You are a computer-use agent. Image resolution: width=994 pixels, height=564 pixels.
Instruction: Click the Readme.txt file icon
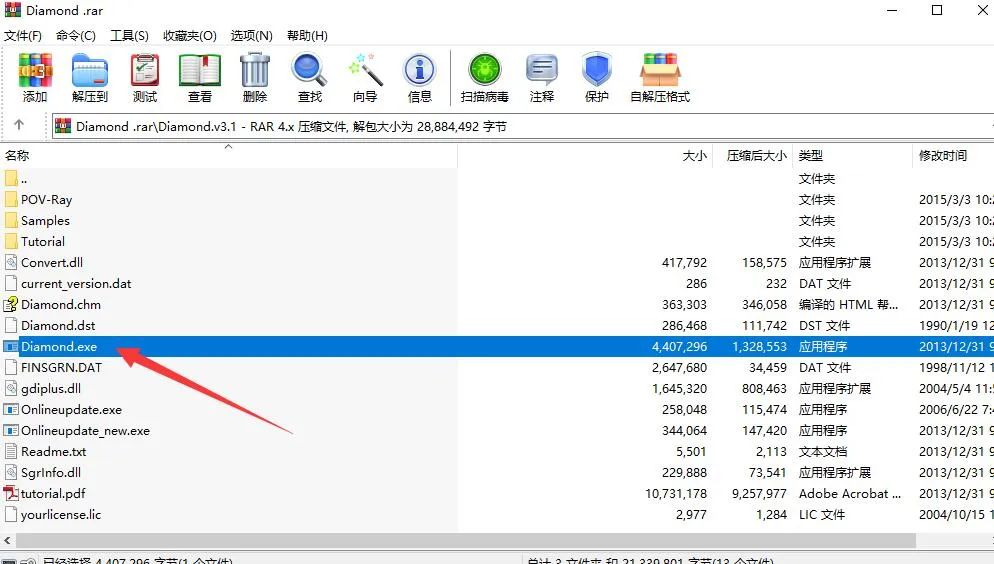click(11, 451)
